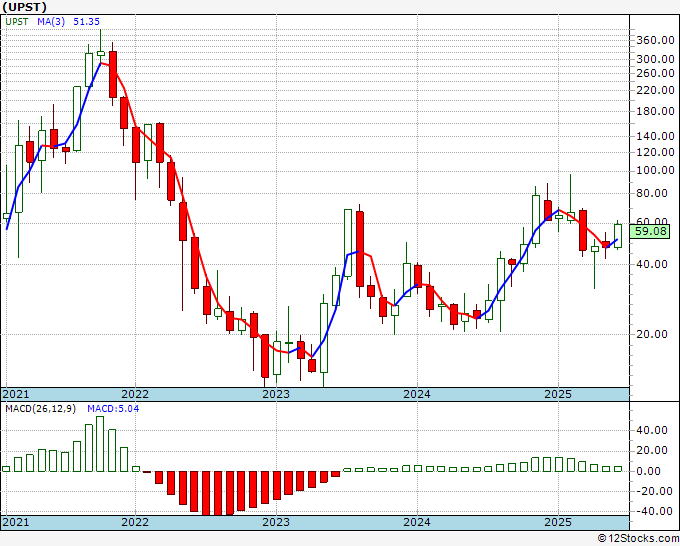Click the 2025 label on MACD axis
This screenshot has height=546, width=680.
click(558, 522)
